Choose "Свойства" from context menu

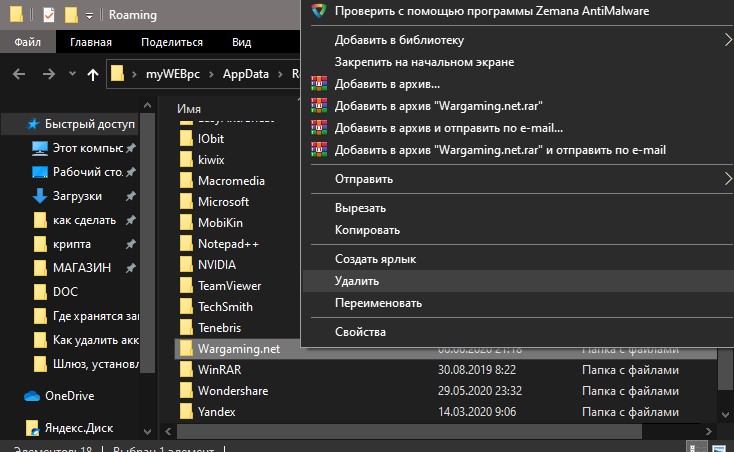coord(518,332)
